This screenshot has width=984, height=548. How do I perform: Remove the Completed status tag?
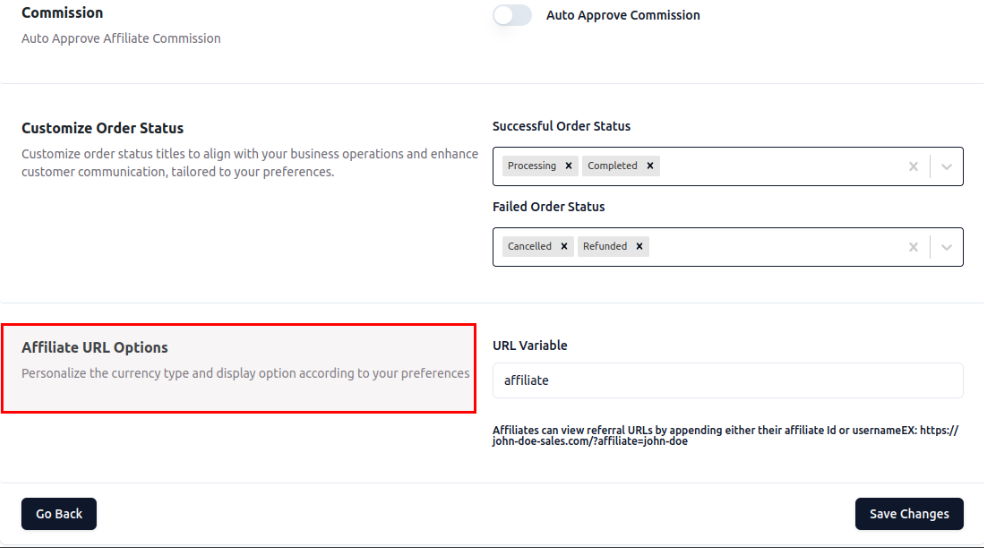tap(650, 166)
